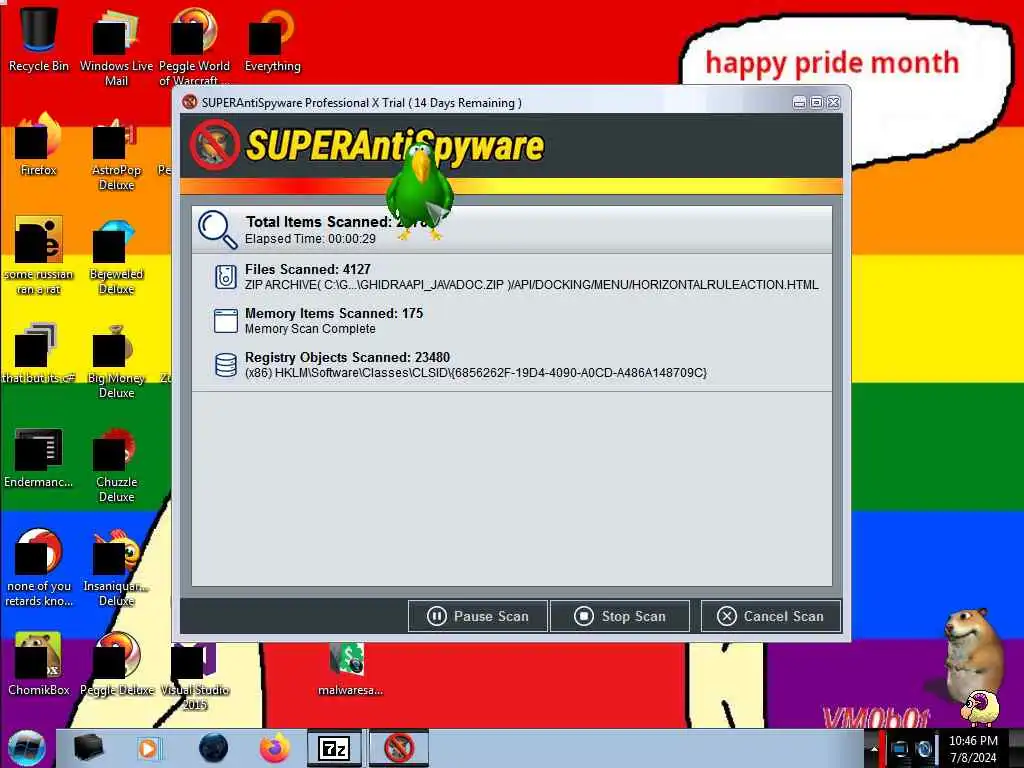Select the 'some russian ran a rat' icon
This screenshot has height=768, width=1024.
(x=39, y=256)
